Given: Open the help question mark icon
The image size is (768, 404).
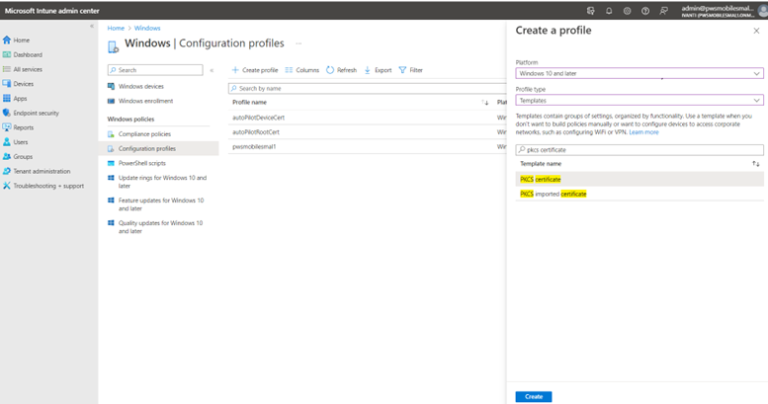Looking at the screenshot, I should click(645, 11).
